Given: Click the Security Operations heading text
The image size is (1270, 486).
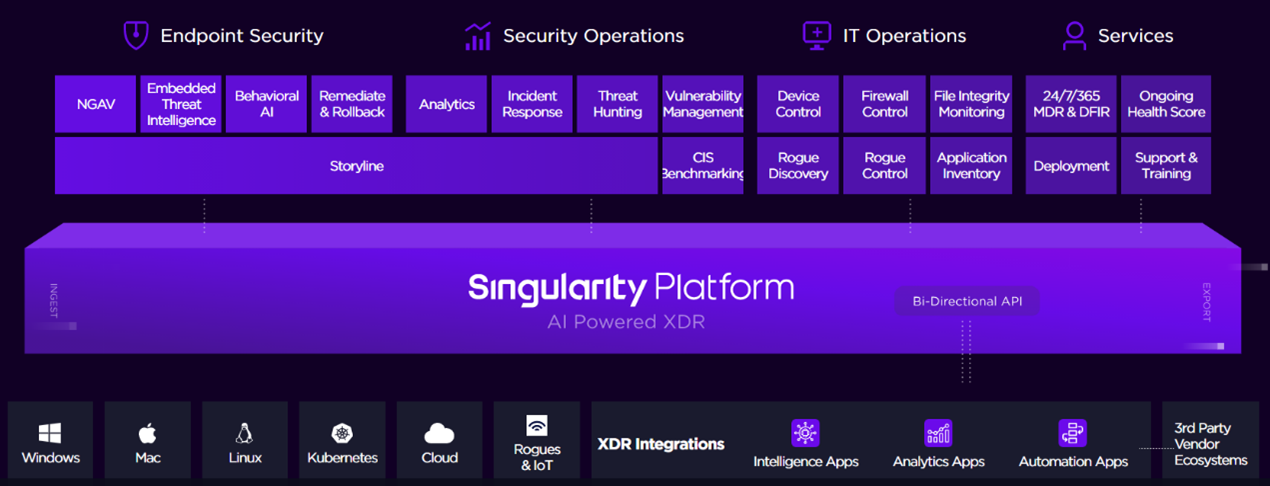Looking at the screenshot, I should (593, 36).
